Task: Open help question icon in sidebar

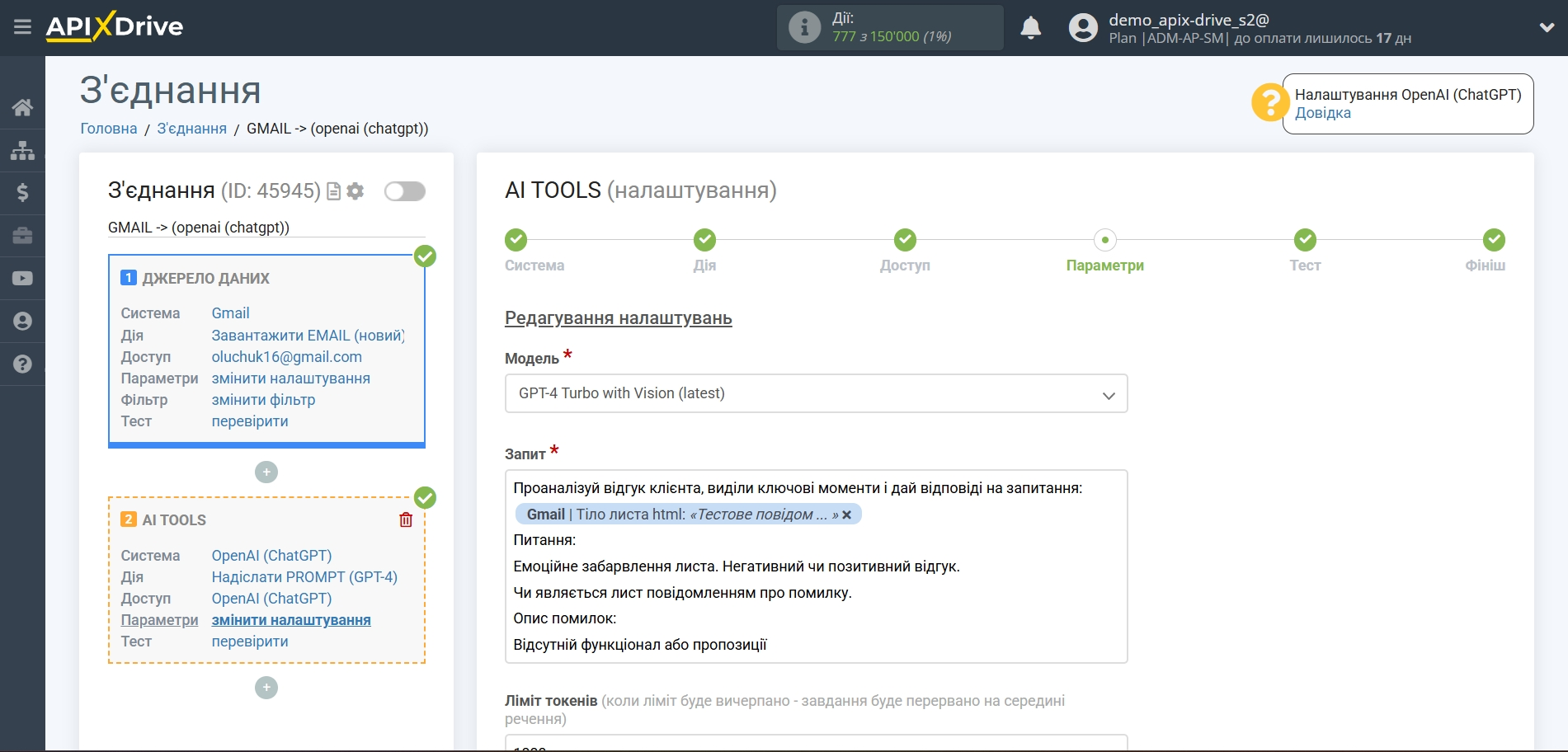Action: point(22,364)
